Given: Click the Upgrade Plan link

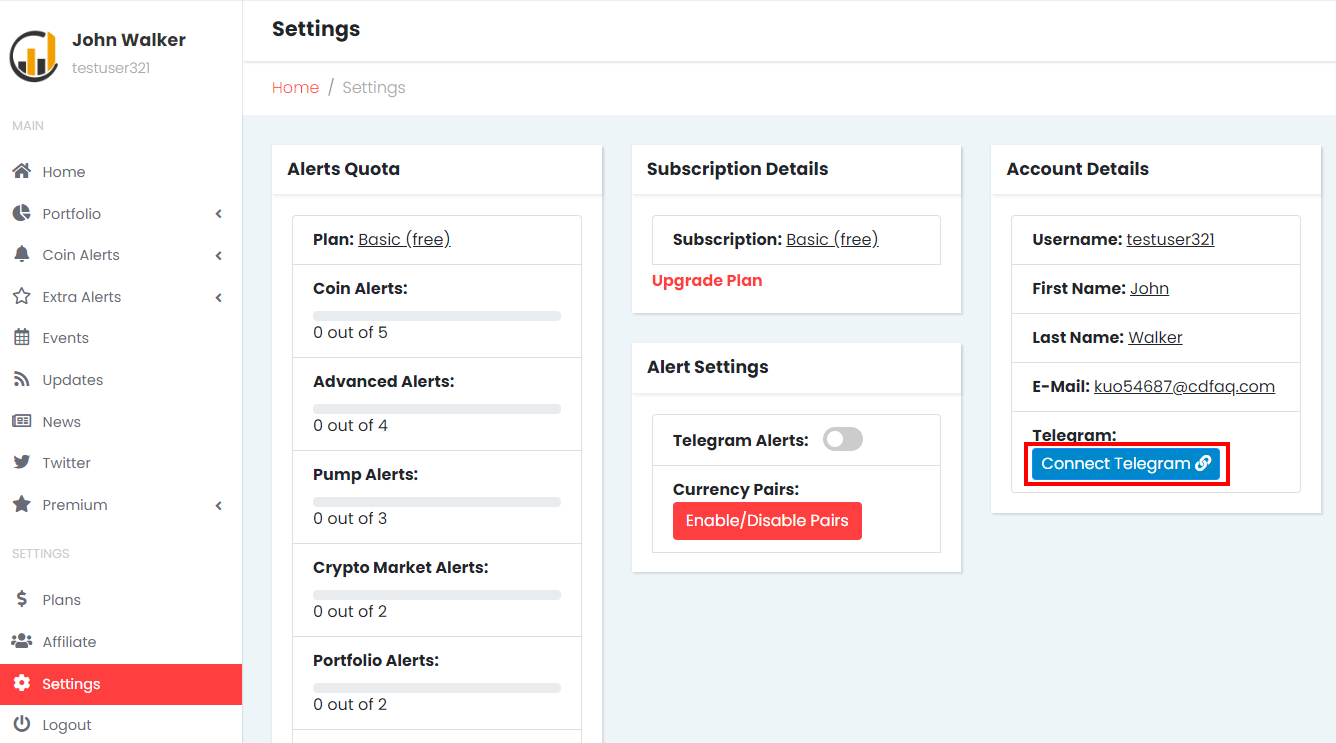Looking at the screenshot, I should tap(707, 280).
